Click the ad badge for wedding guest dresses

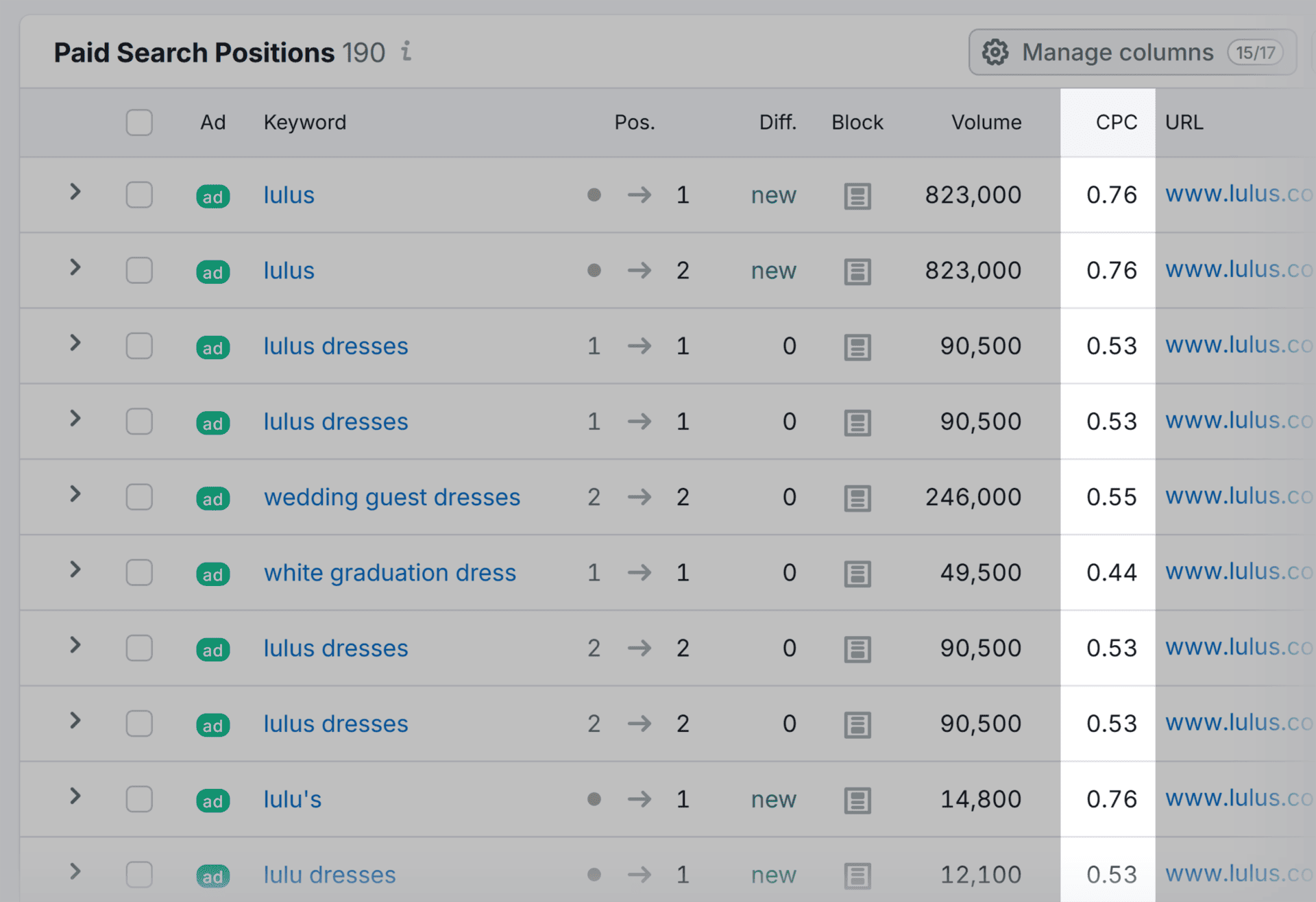point(212,498)
